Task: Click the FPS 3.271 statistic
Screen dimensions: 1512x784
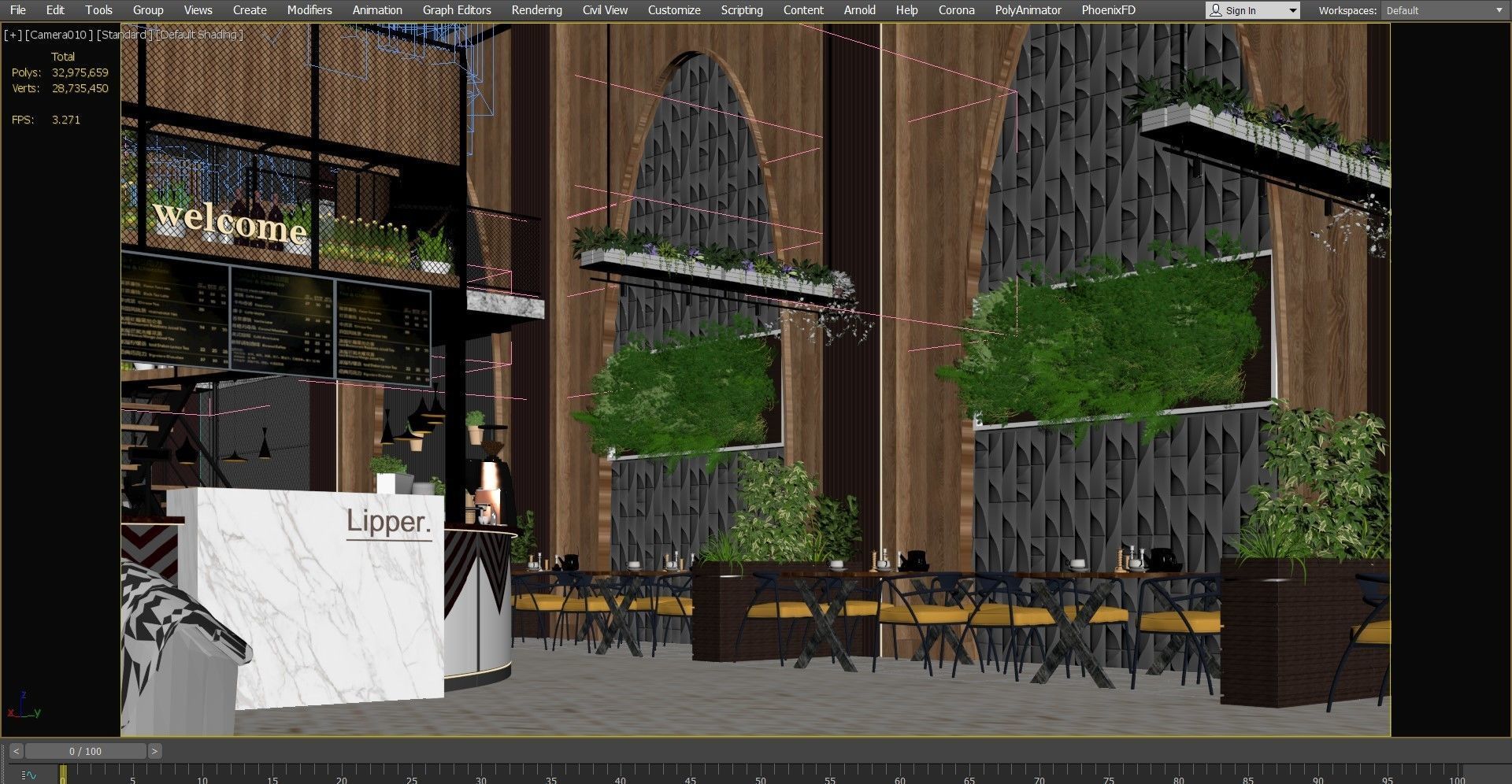Action: [65, 120]
